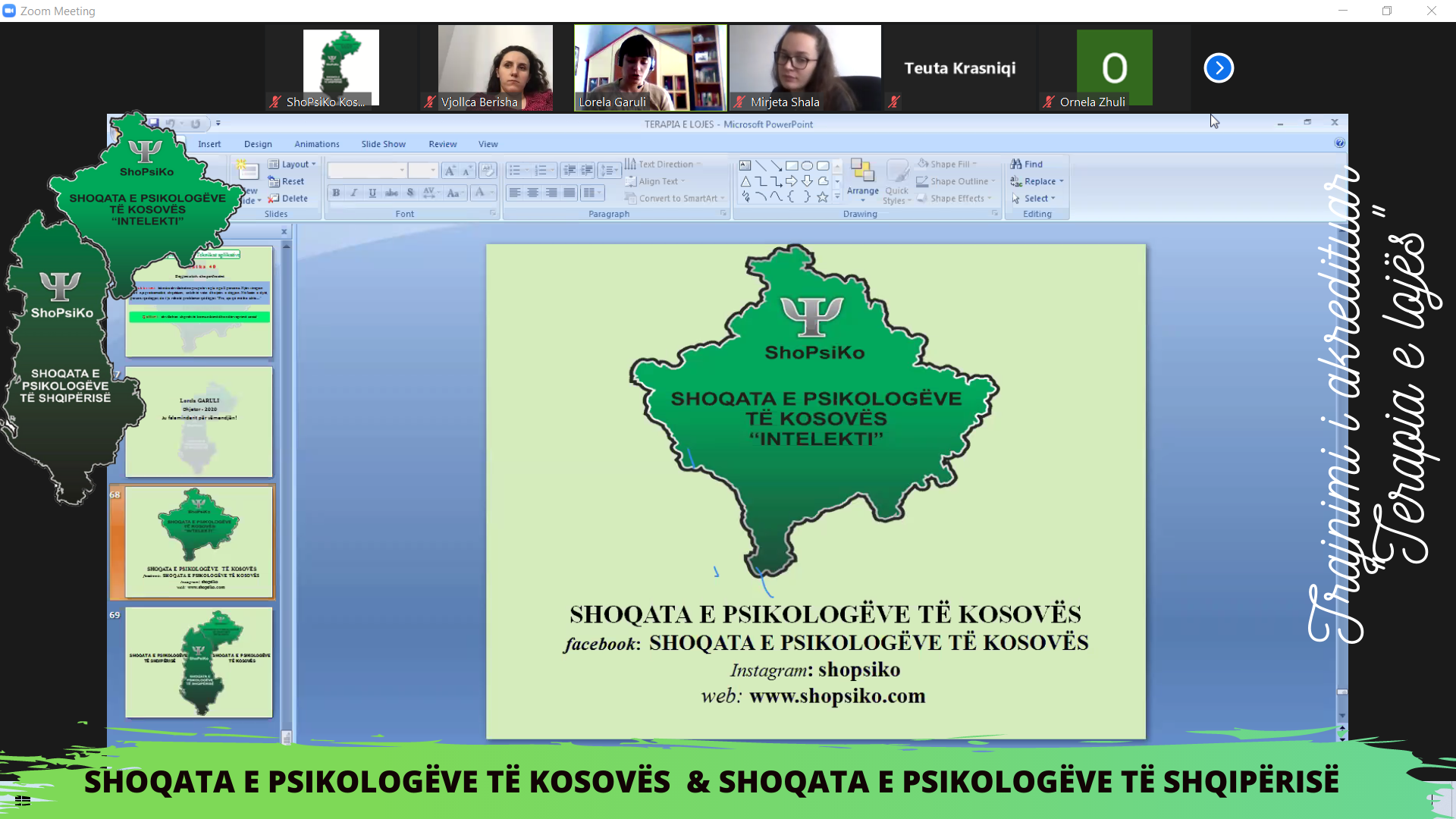Click the Save icon in PowerPoint quick access toolbar
The image size is (1456, 819).
(153, 123)
